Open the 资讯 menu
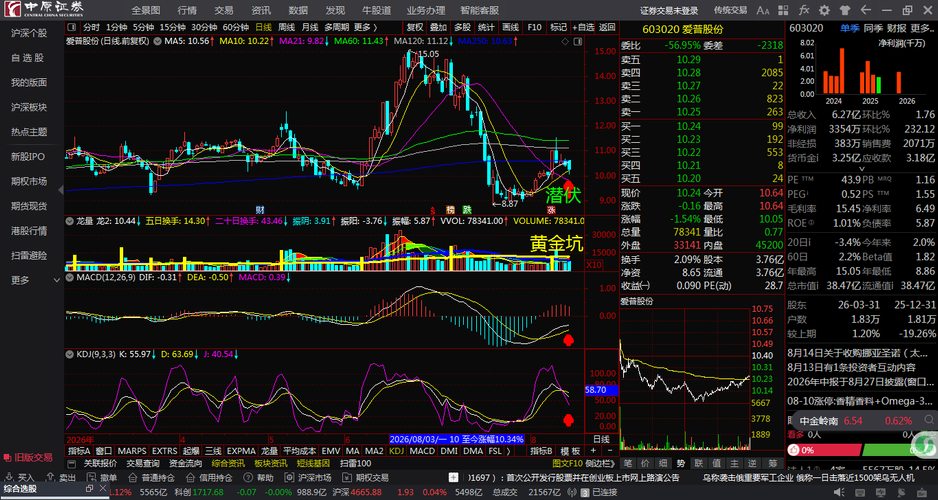Screen dimensions: 938x500 coord(261,10)
